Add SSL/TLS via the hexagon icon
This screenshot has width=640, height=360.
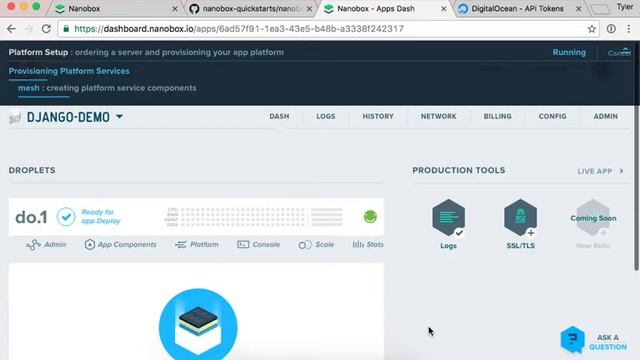pyautogui.click(x=520, y=218)
